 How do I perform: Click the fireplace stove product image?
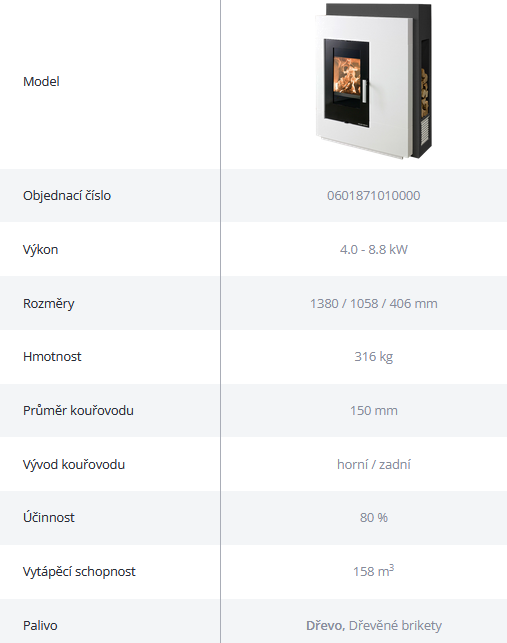coord(373,81)
